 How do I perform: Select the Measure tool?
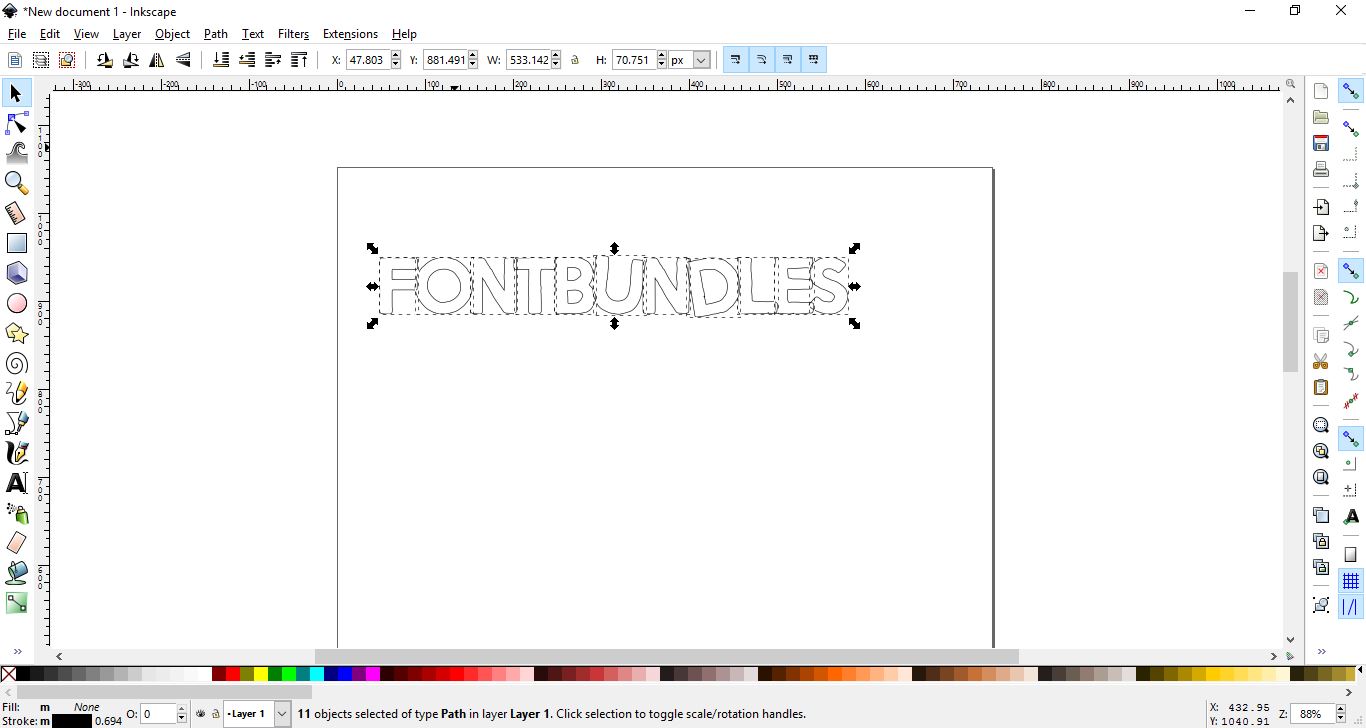[x=16, y=213]
